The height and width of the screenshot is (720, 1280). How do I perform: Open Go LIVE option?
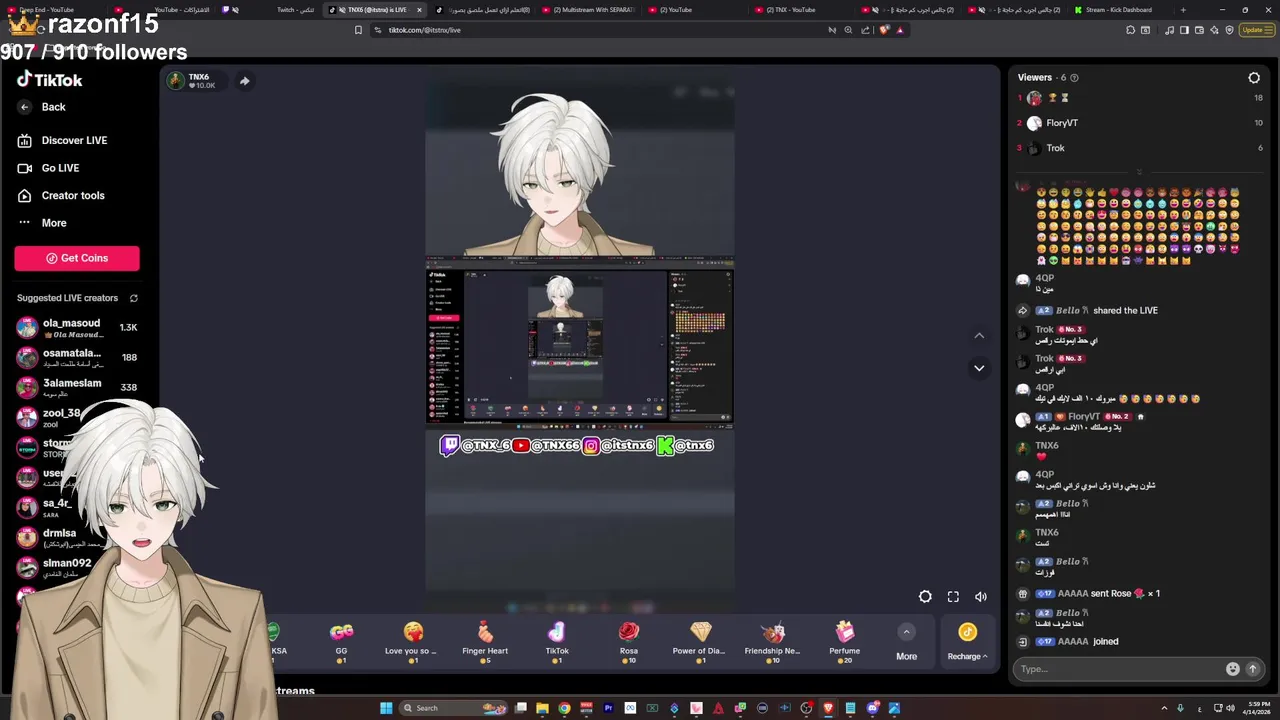[x=49, y=168]
